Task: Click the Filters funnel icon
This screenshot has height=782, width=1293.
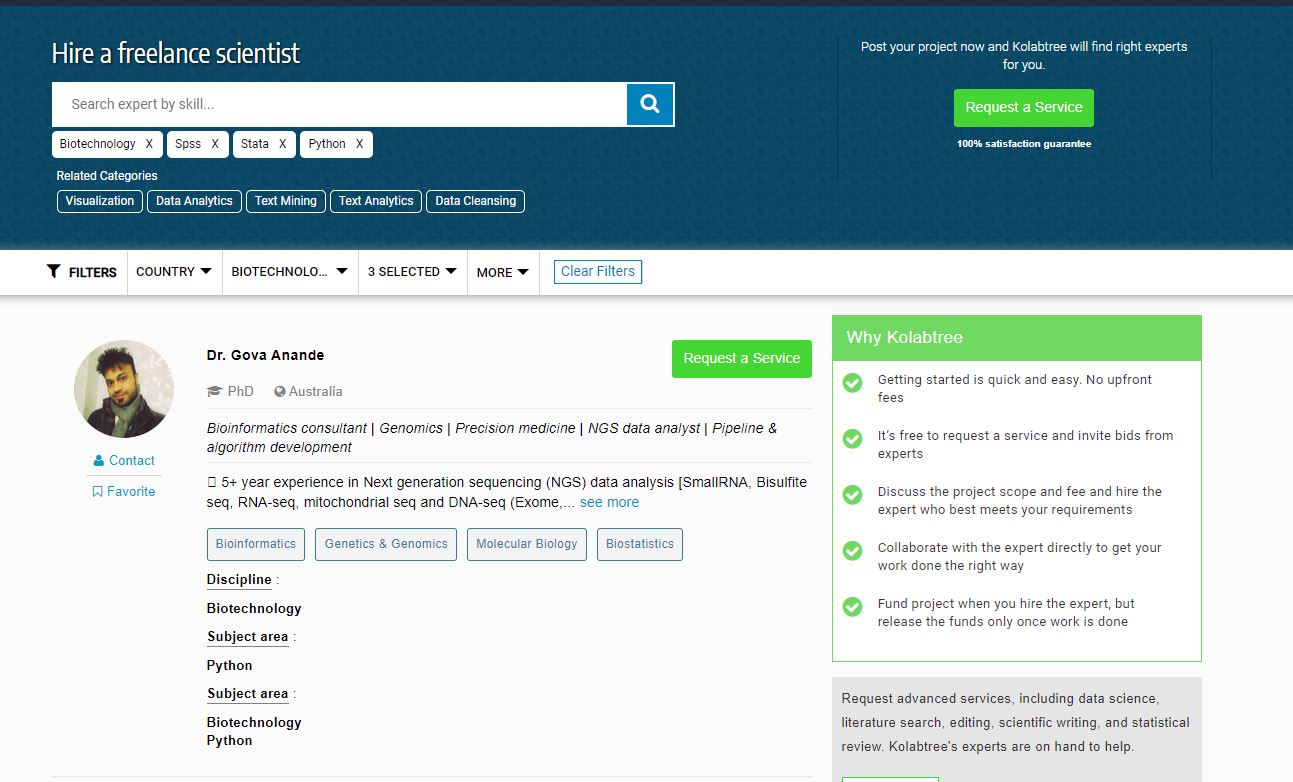Action: pyautogui.click(x=54, y=271)
